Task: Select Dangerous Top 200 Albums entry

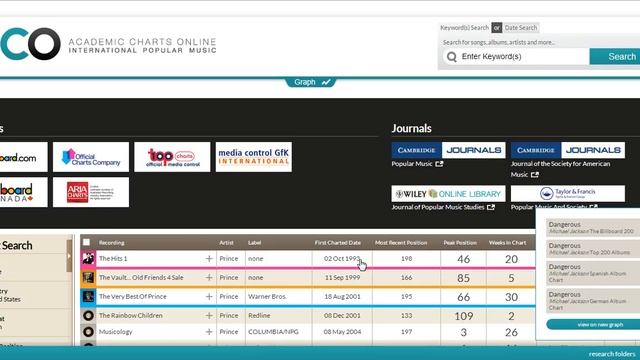Action: pyautogui.click(x=593, y=249)
